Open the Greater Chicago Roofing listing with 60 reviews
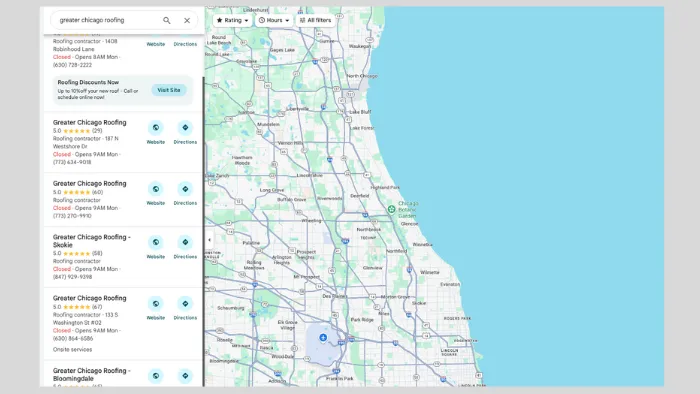Screen dimensions: 700x394 90,183
